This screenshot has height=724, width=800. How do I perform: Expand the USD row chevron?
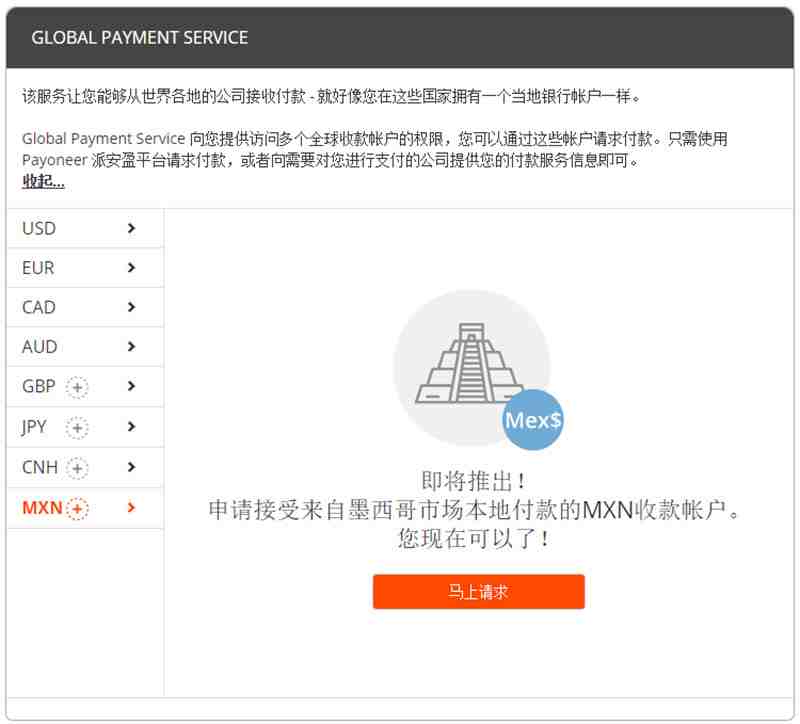point(131,228)
